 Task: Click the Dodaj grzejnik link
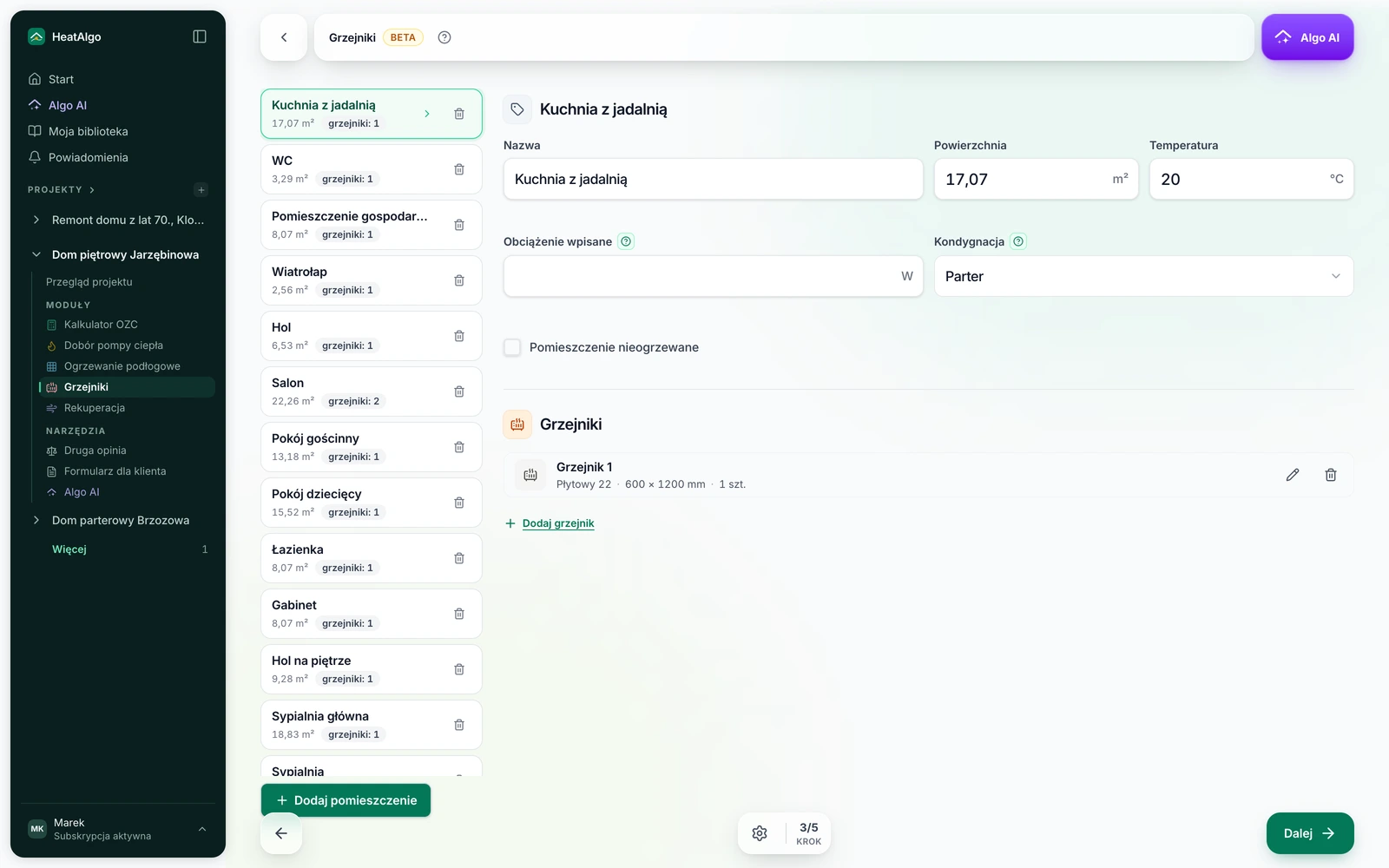[x=558, y=523]
